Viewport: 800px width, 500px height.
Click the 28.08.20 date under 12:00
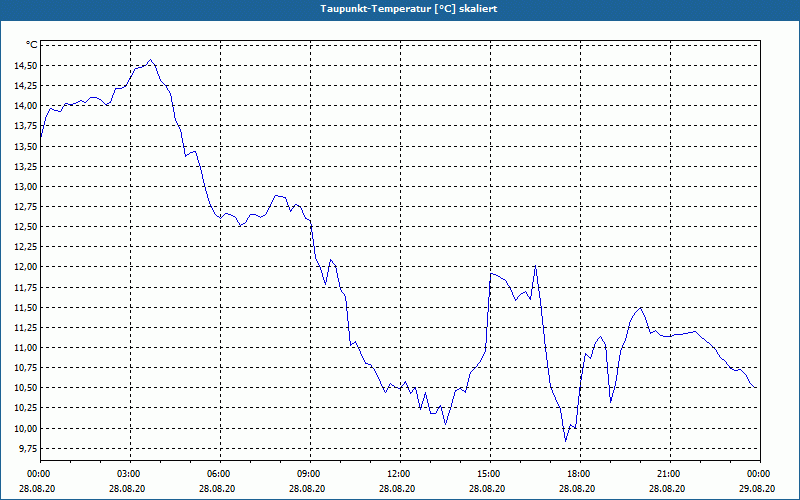coord(397,488)
